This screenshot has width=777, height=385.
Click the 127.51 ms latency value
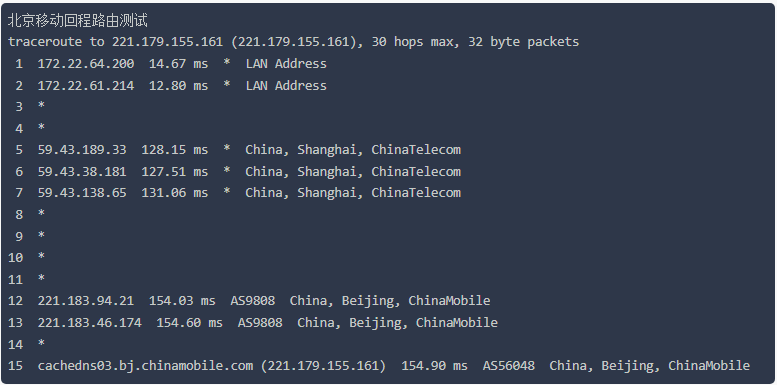[x=175, y=171]
